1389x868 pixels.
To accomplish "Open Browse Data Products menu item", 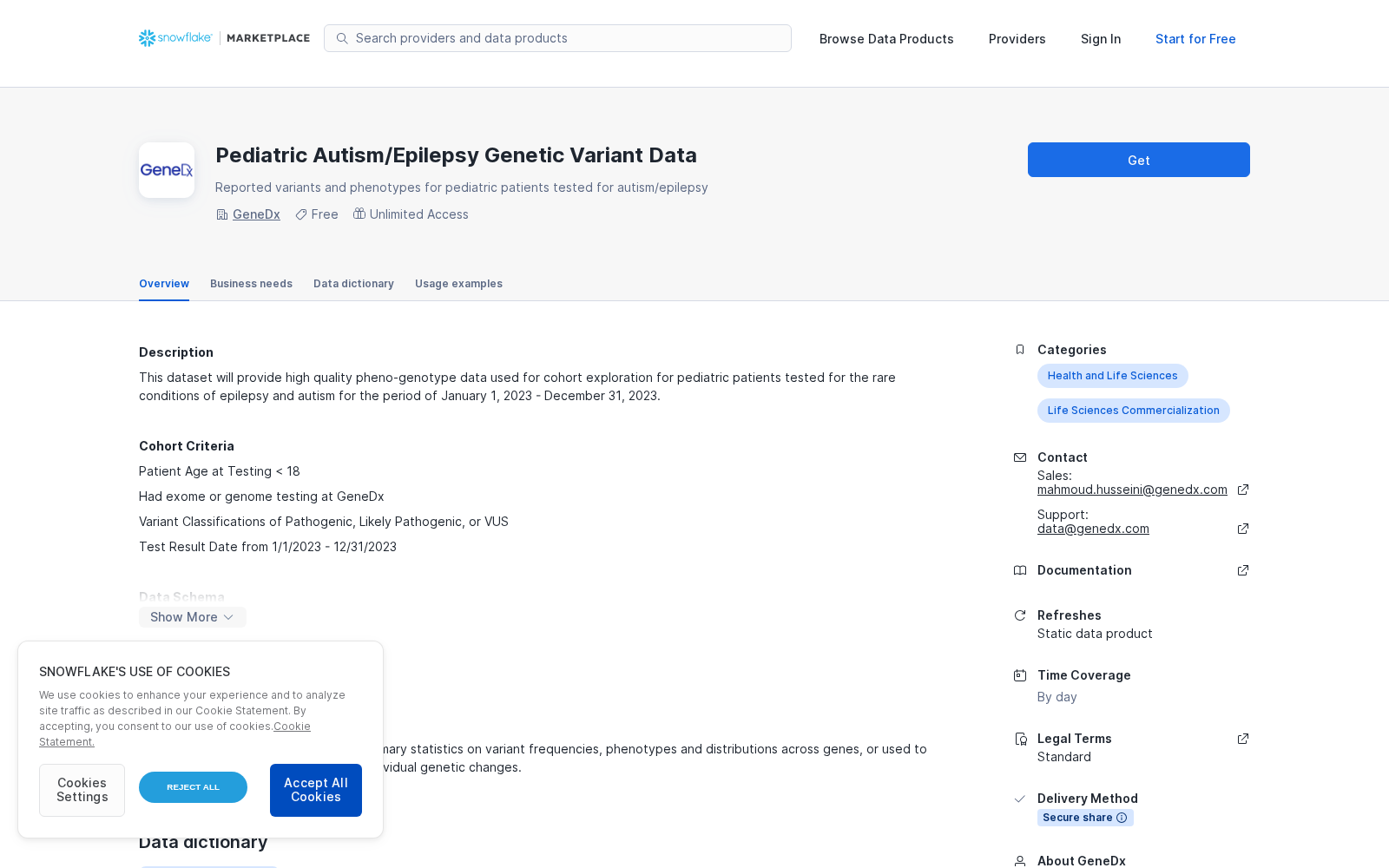I will [x=886, y=39].
